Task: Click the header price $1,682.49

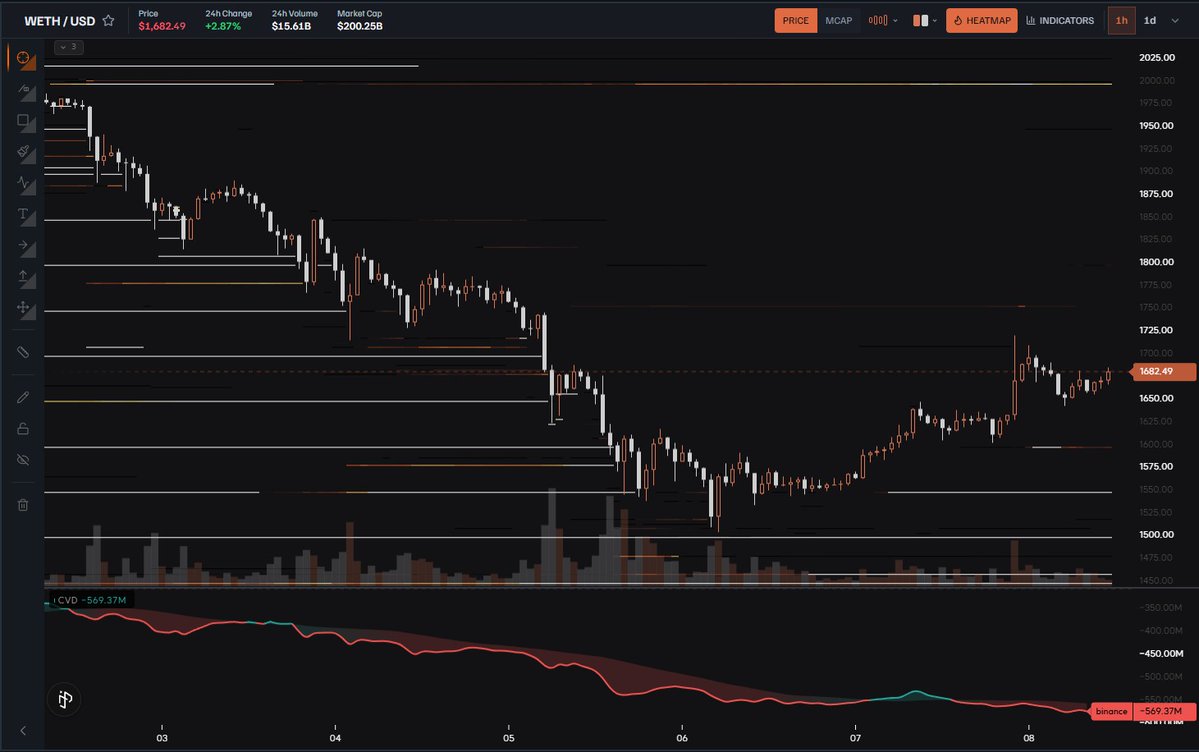Action: tap(162, 26)
